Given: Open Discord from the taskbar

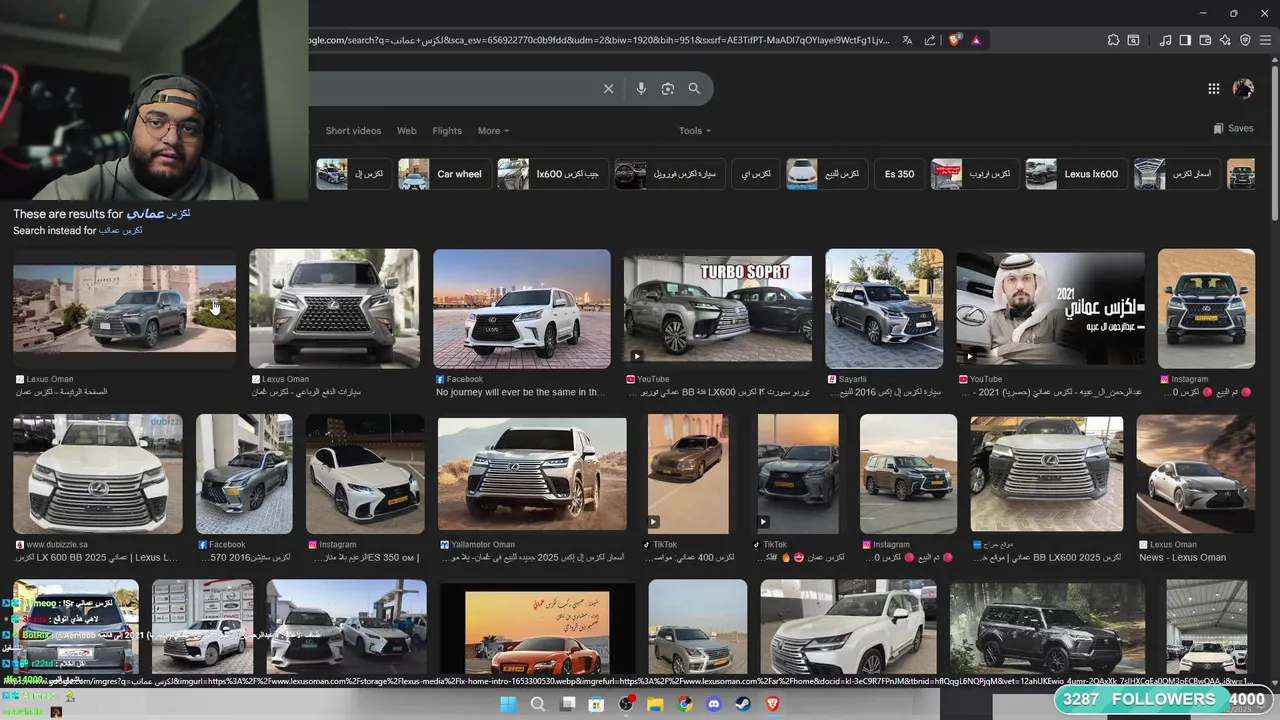Looking at the screenshot, I should (x=714, y=704).
